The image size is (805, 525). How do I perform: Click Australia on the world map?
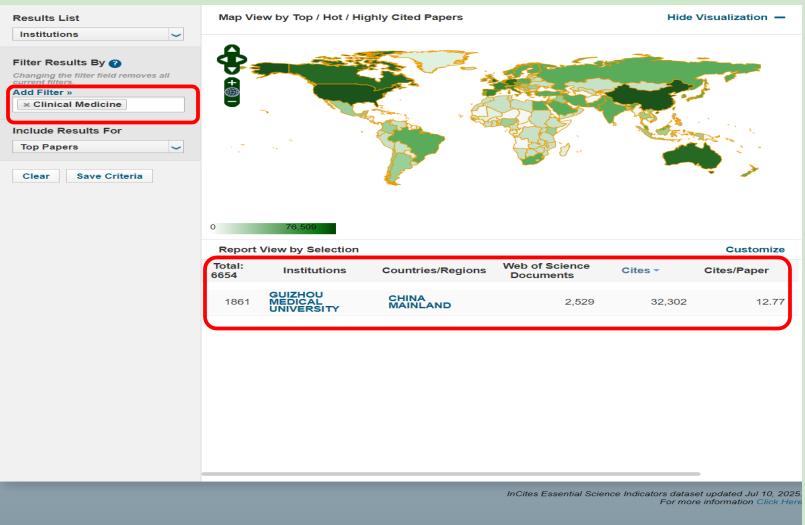[x=692, y=156]
